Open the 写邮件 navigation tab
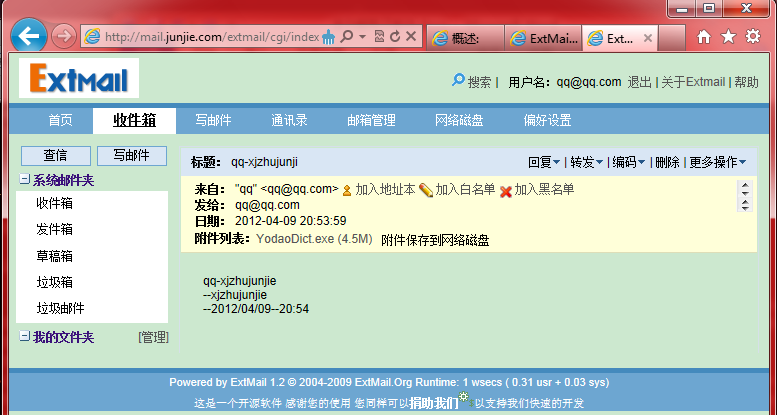Viewport: 777px width, 415px height. [213, 120]
